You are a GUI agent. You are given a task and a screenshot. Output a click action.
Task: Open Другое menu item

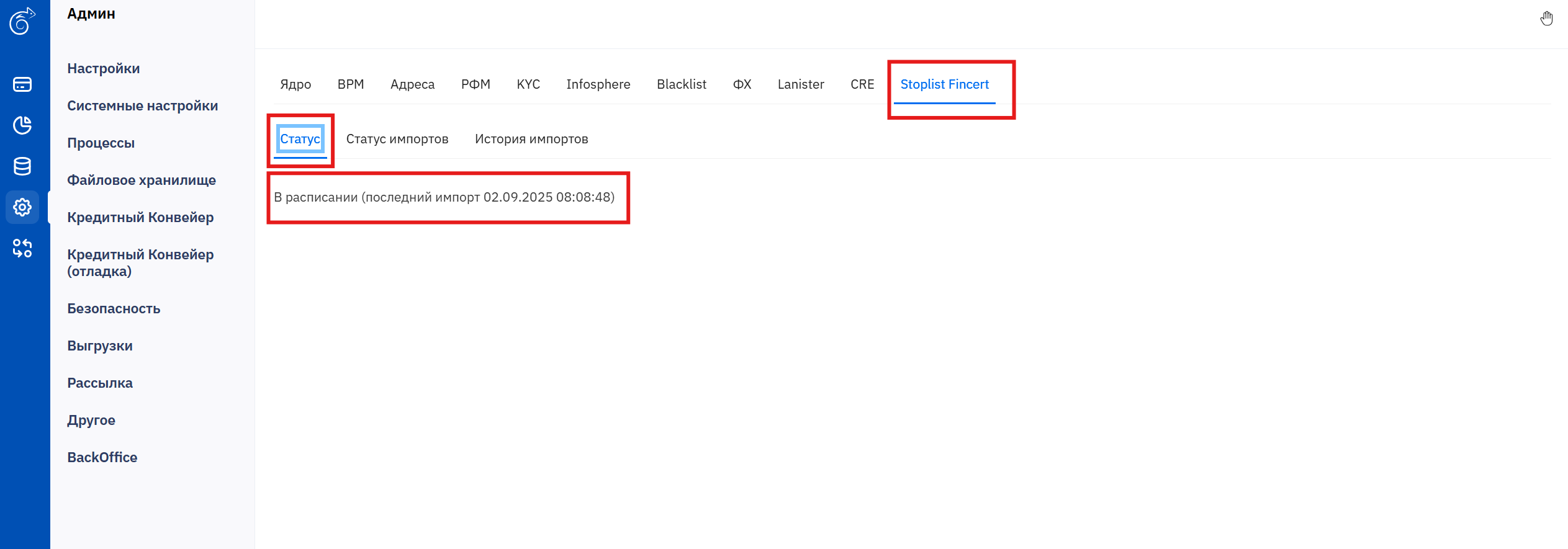tap(91, 420)
